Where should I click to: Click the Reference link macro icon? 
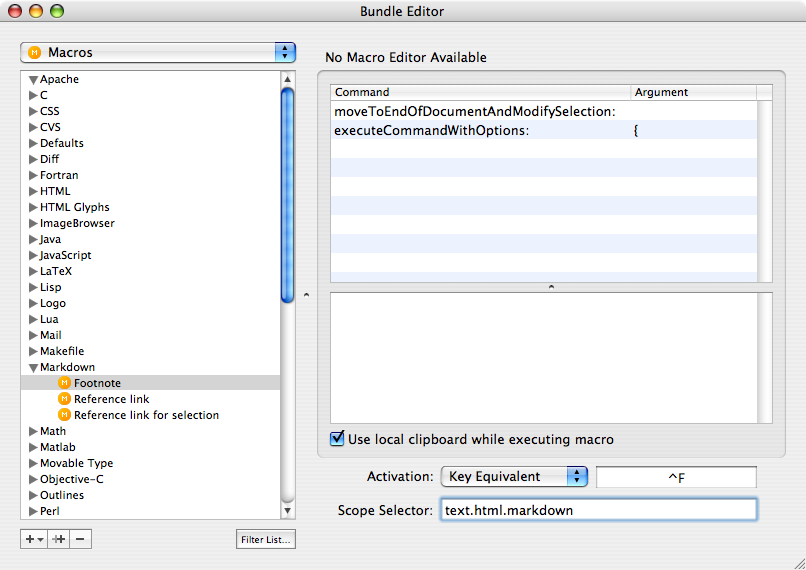click(64, 399)
